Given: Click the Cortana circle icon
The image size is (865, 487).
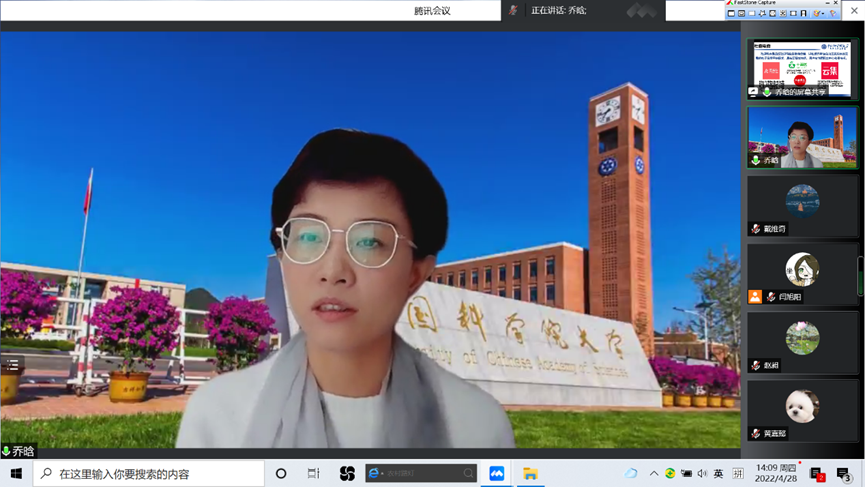Looking at the screenshot, I should coord(281,473).
